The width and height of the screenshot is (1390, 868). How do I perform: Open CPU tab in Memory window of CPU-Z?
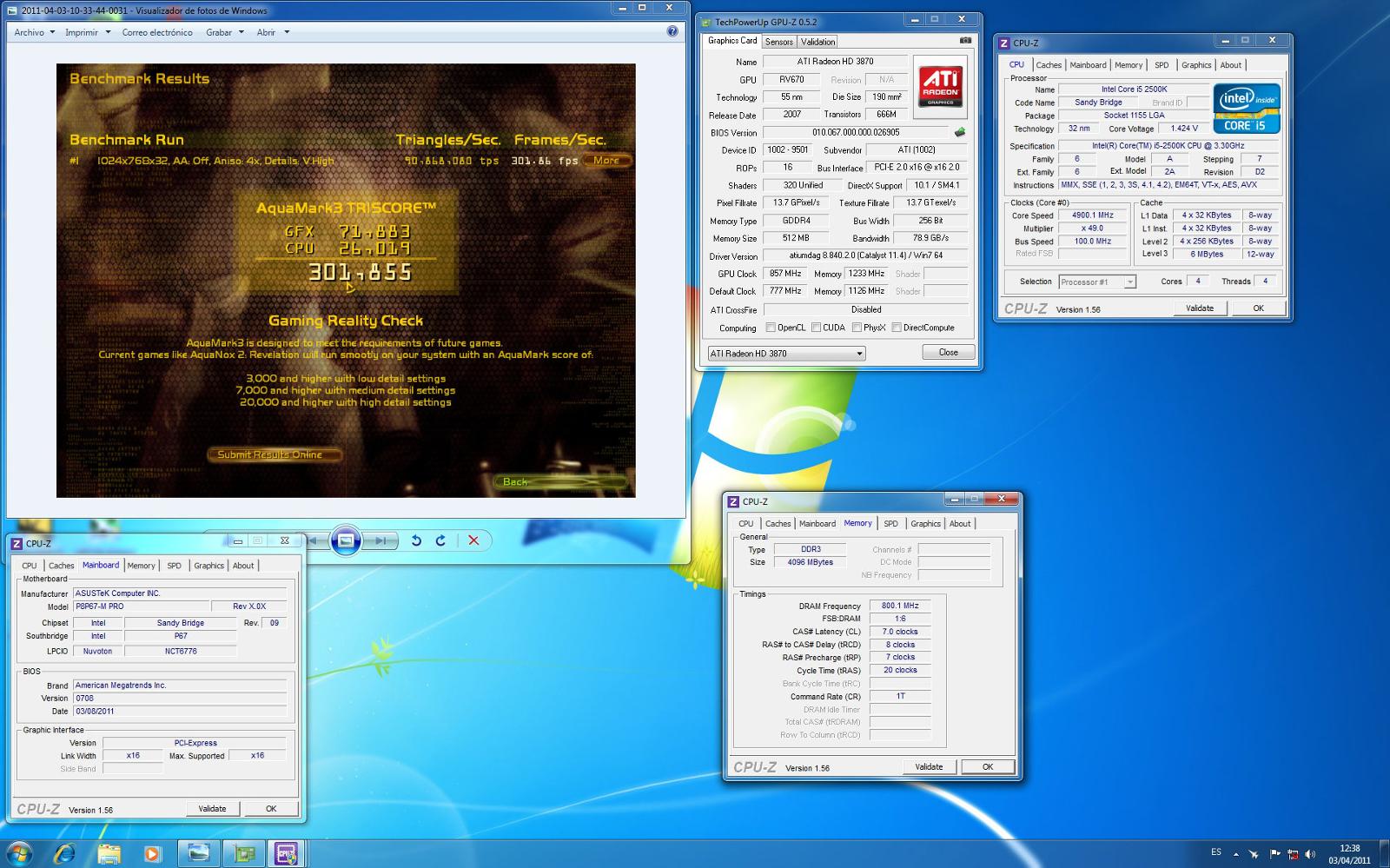pyautogui.click(x=745, y=524)
